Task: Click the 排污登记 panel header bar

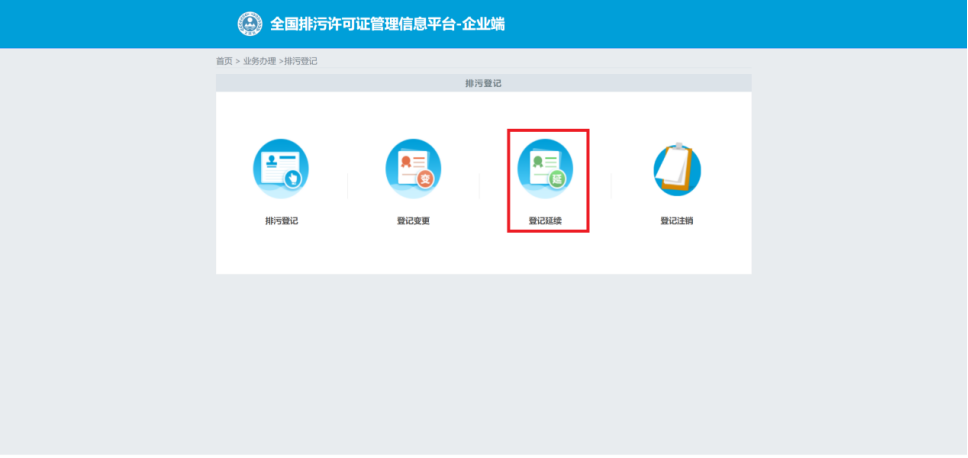Action: click(x=483, y=83)
